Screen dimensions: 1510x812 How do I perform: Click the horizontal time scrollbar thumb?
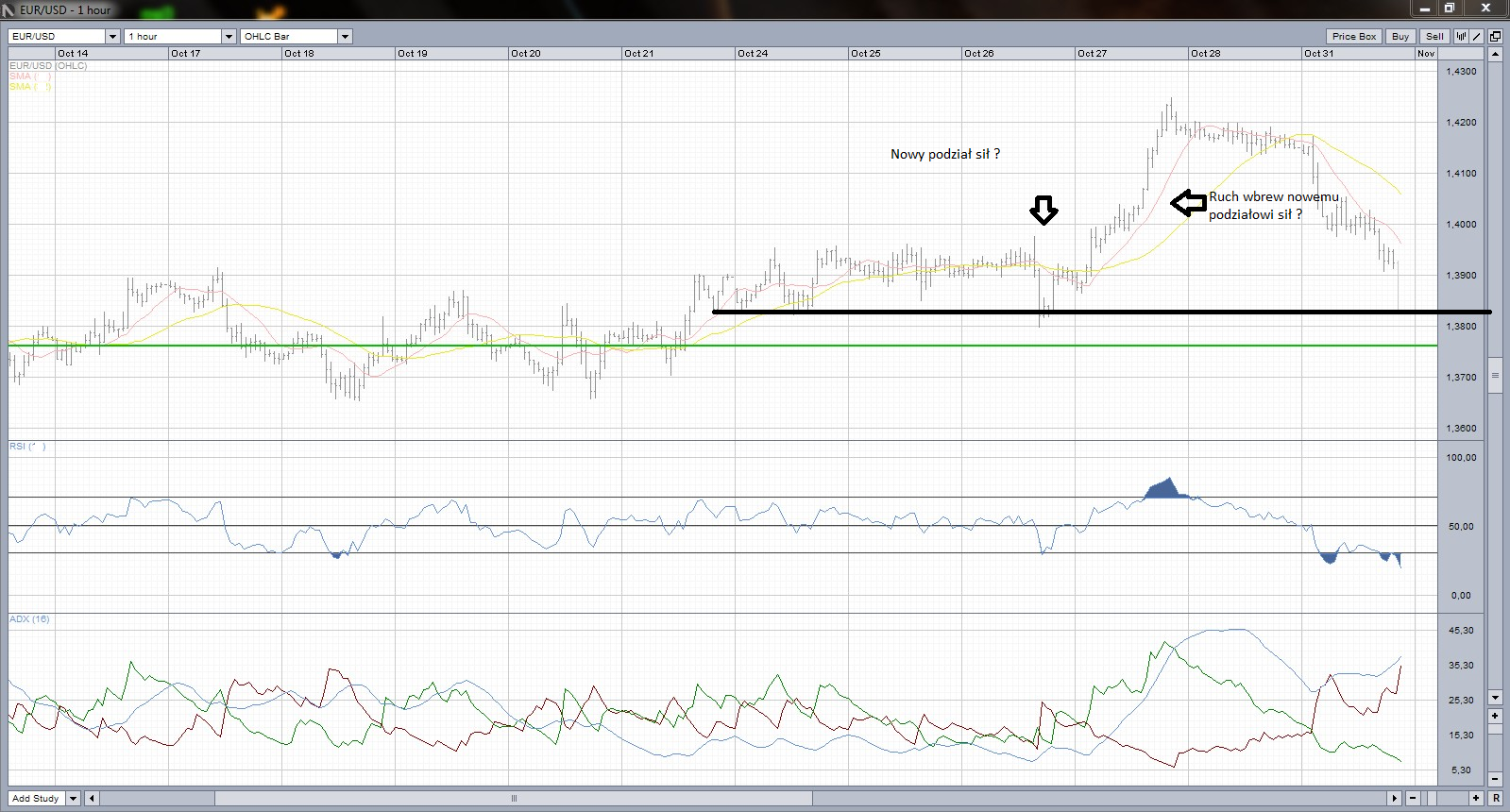(x=514, y=799)
